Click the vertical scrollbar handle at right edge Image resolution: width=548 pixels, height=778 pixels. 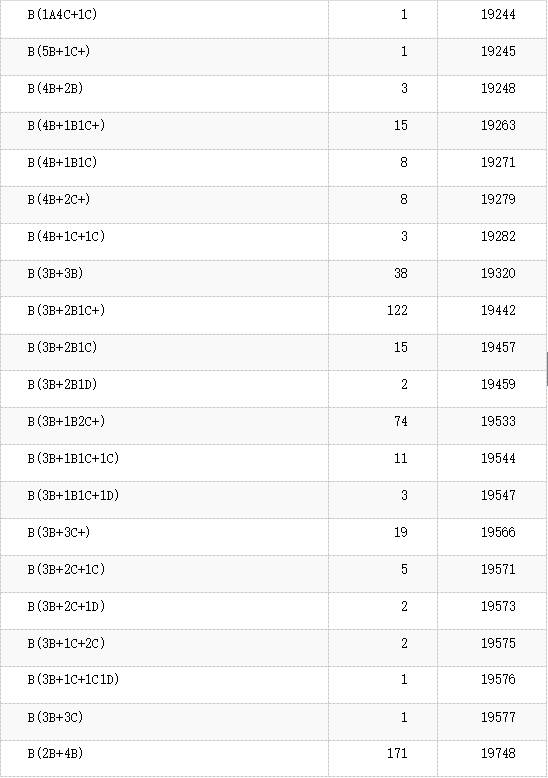click(547, 369)
